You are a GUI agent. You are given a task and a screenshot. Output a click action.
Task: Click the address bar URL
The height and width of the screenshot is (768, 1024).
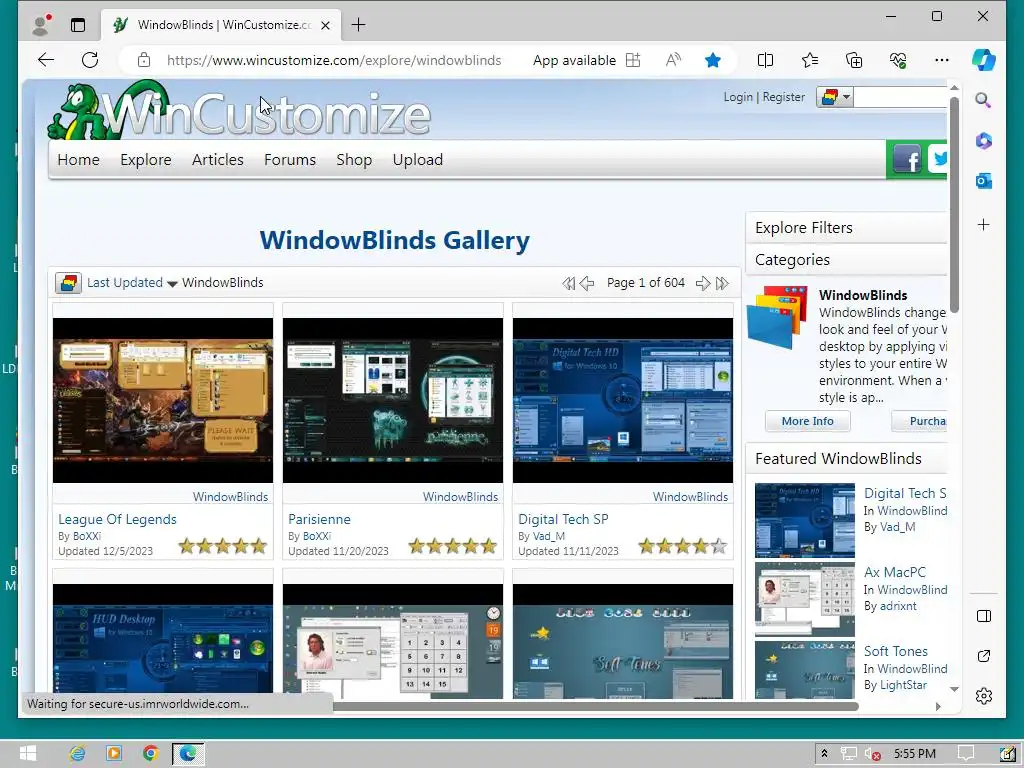click(334, 60)
